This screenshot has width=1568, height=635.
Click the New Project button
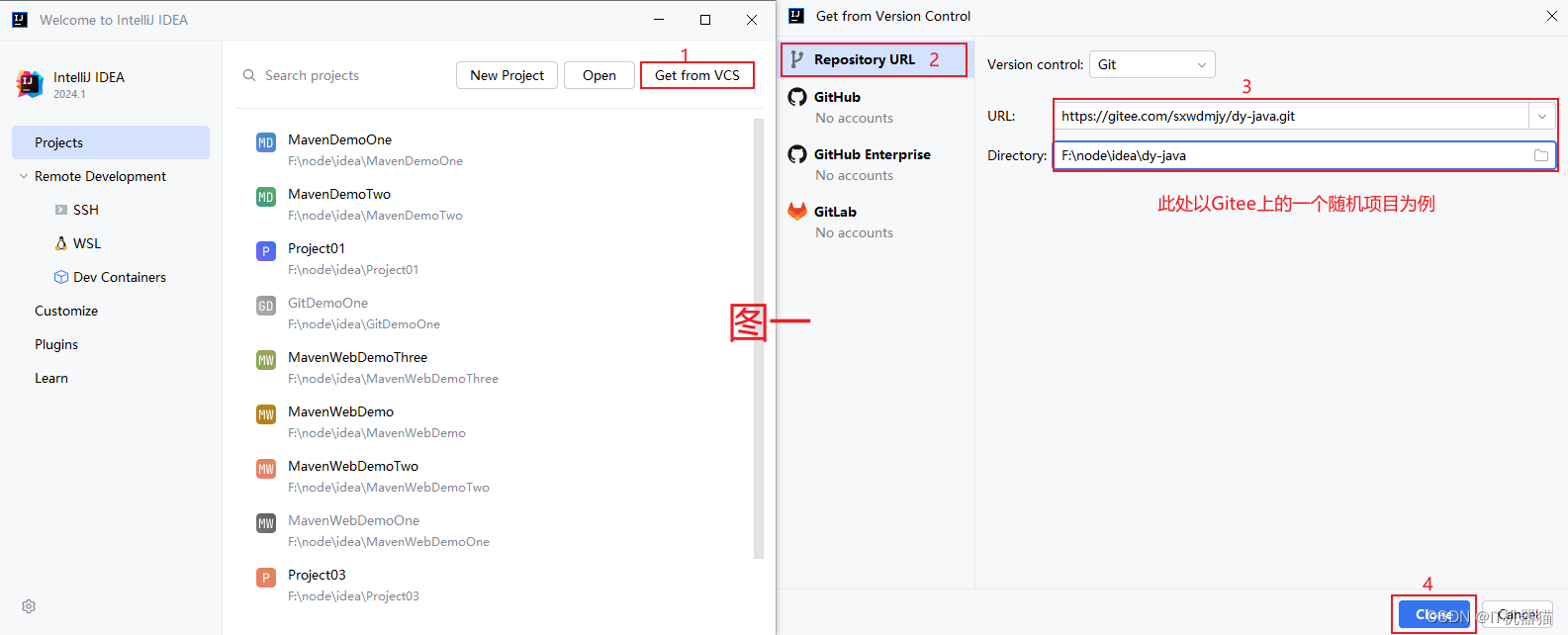point(507,75)
